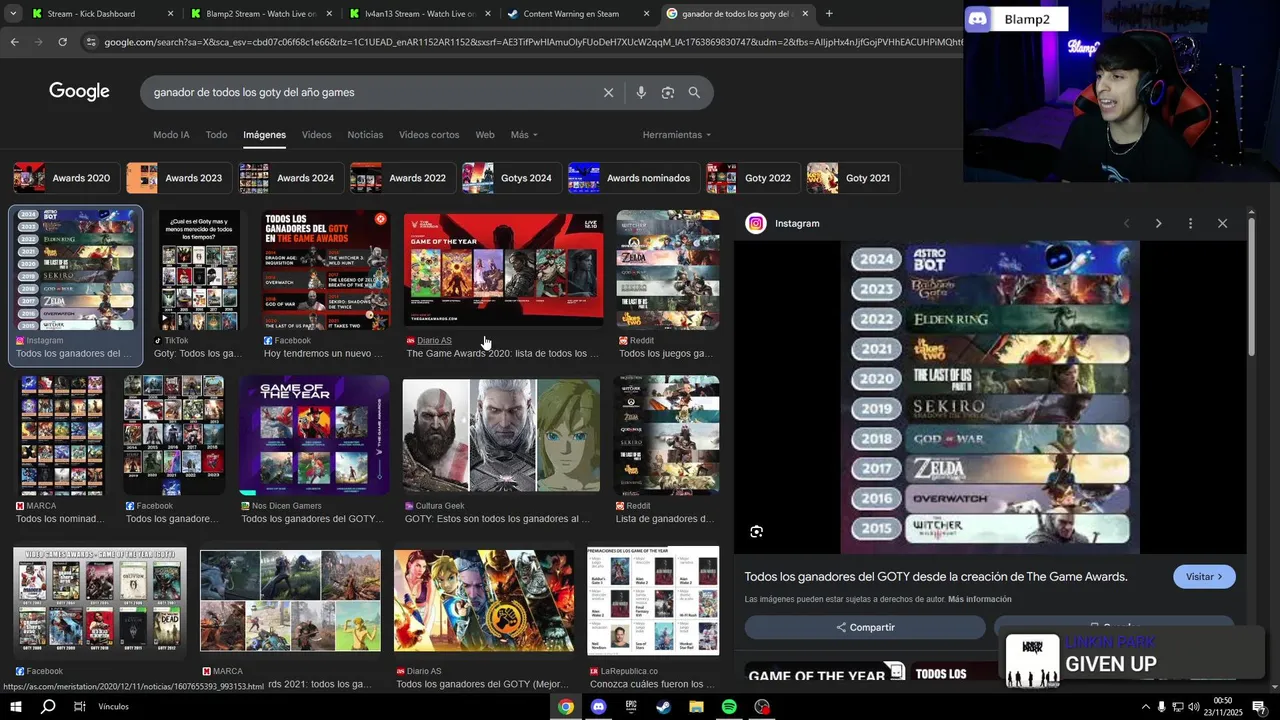Viewport: 1280px width, 720px height.
Task: Expand the Más dropdown menu
Action: coord(524,135)
